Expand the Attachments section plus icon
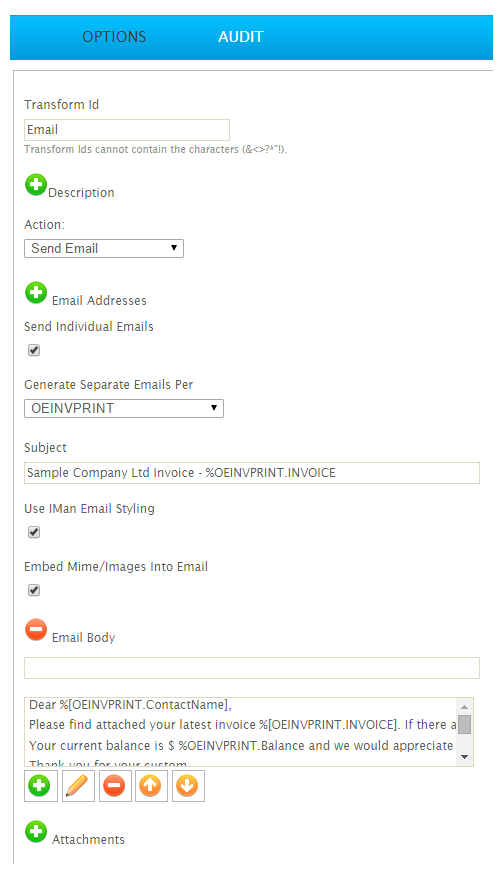503x874 pixels. [x=36, y=832]
